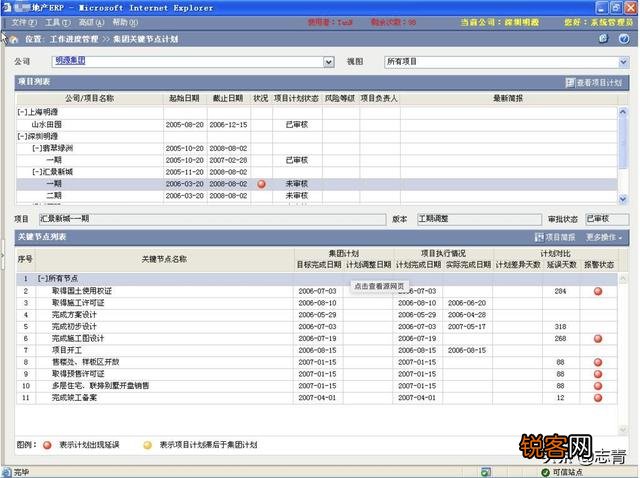Image resolution: width=640 pixels, height=478 pixels.
Task: Open the 高级 menu
Action: click(91, 22)
